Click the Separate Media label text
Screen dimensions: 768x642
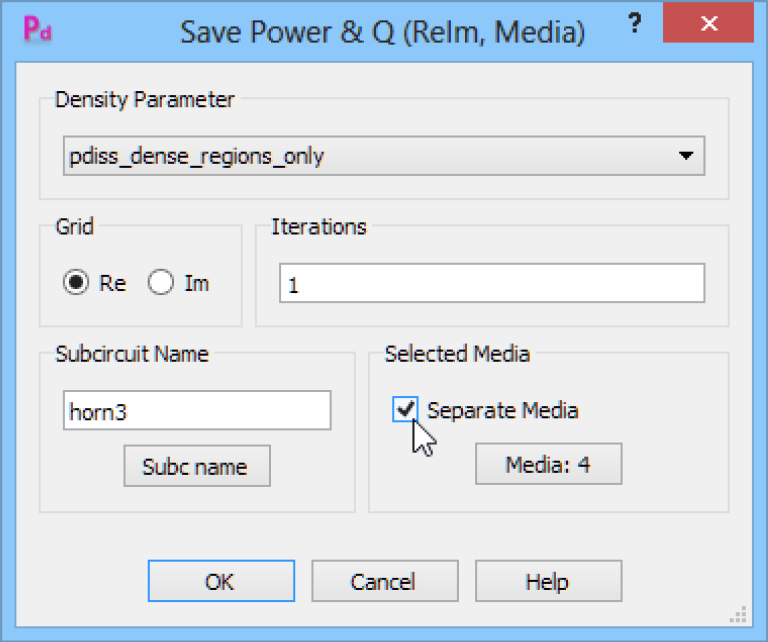(x=503, y=410)
